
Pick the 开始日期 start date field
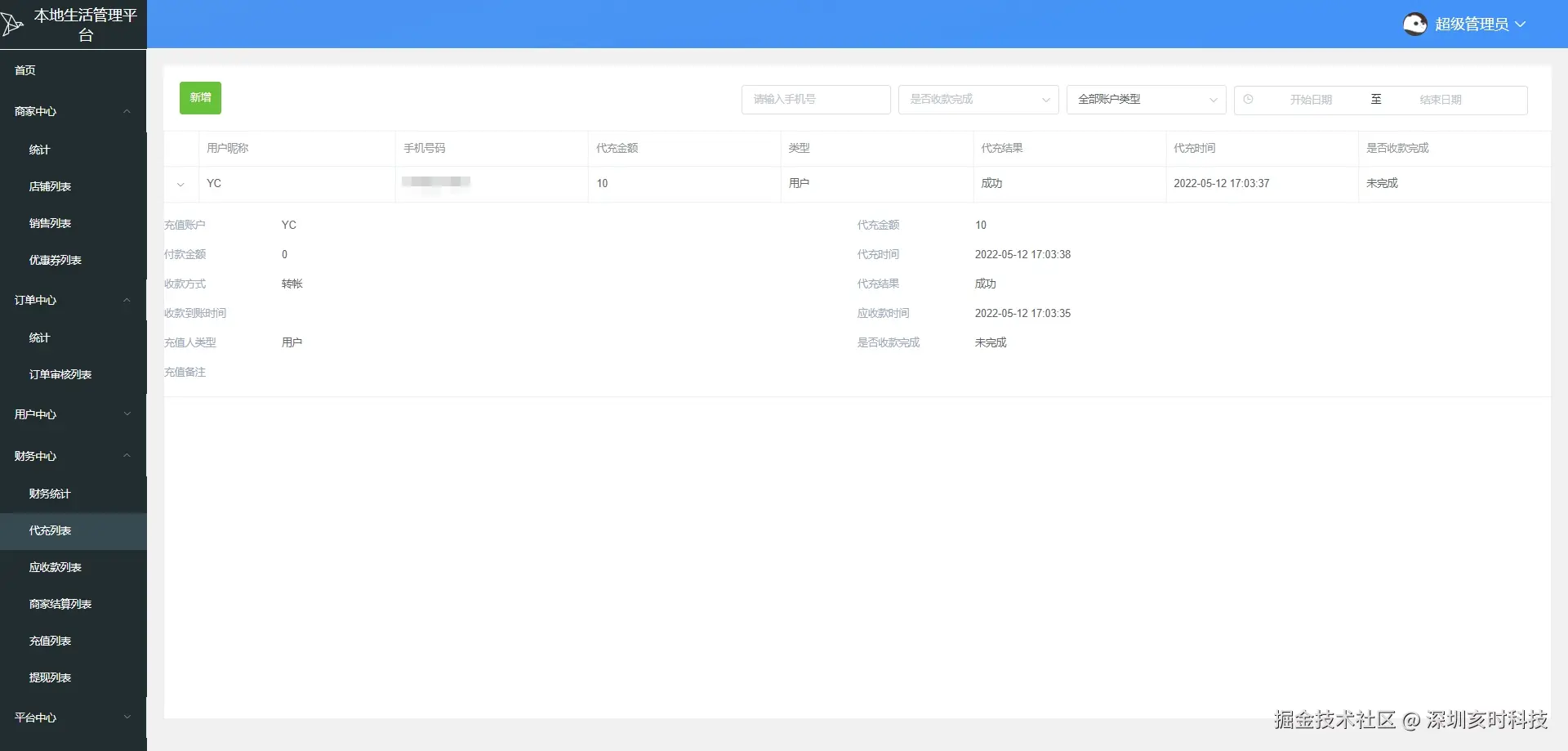coord(1311,100)
